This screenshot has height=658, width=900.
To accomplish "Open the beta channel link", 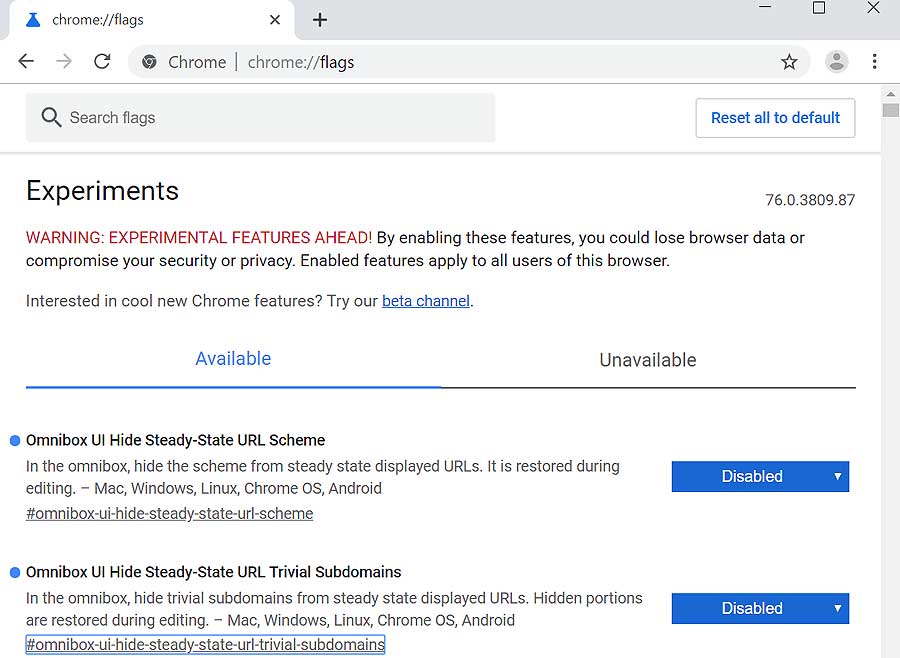I will 426,301.
